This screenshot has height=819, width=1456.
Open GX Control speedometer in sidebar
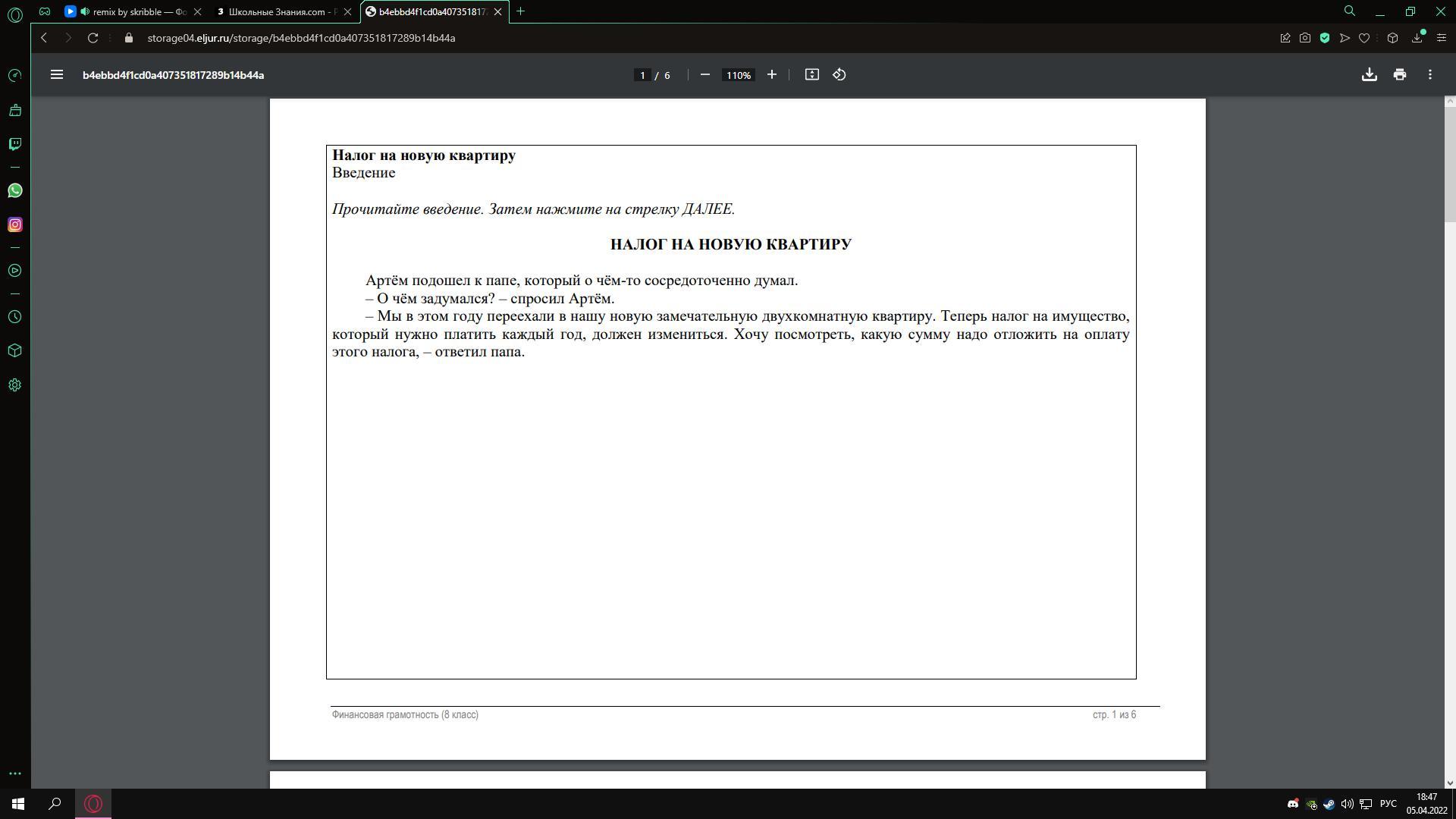14,75
